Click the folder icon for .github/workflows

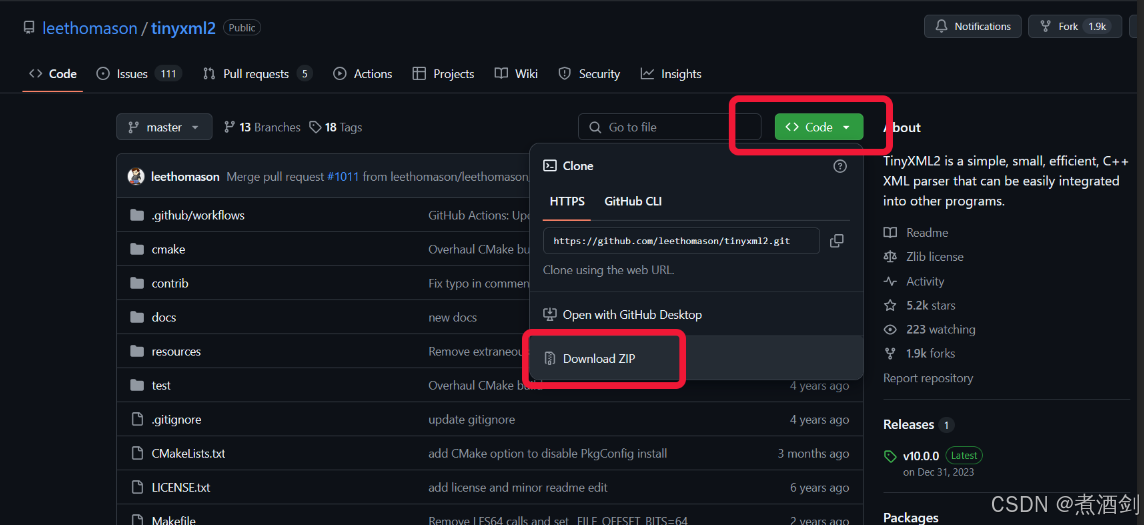click(x=136, y=215)
